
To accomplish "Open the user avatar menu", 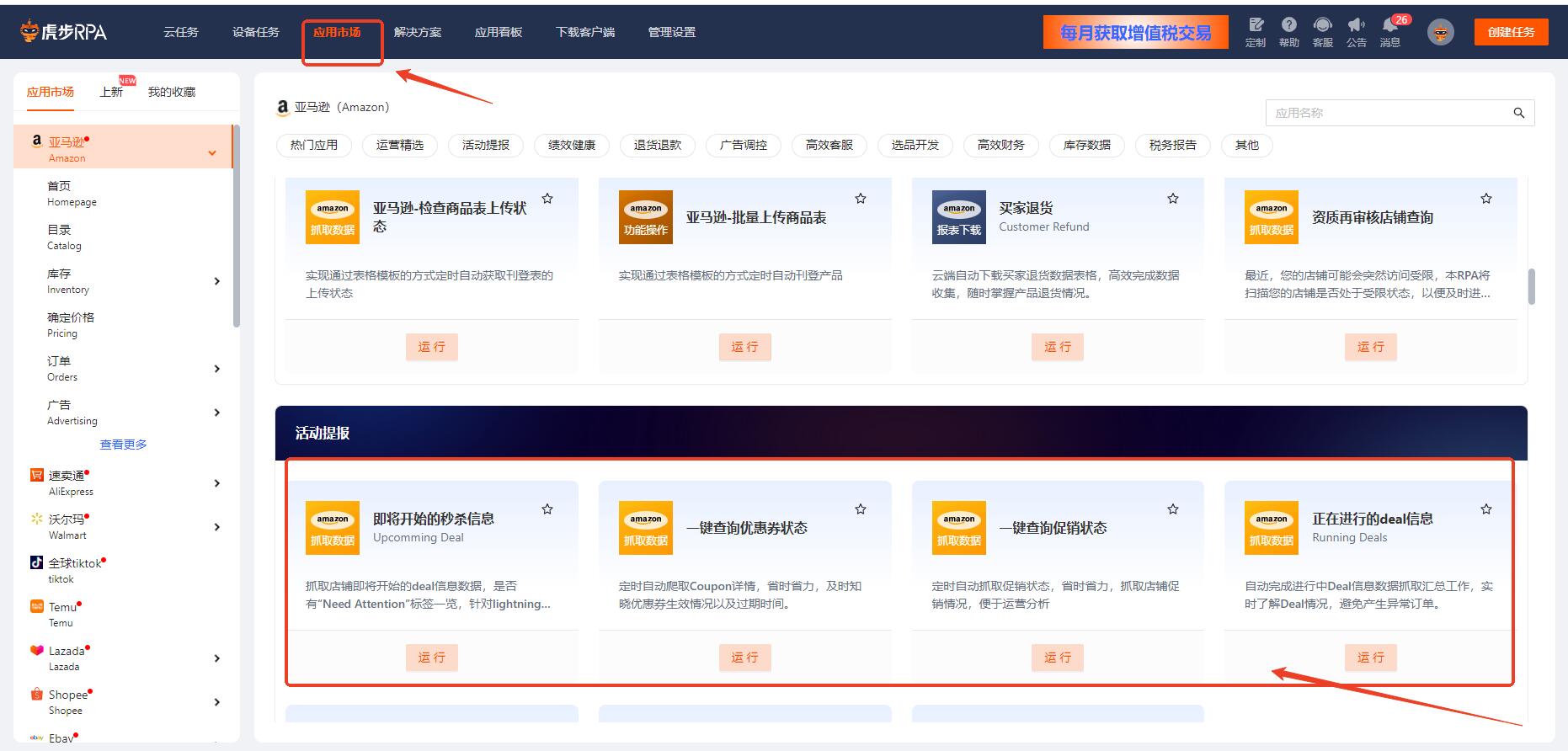I will [x=1441, y=32].
